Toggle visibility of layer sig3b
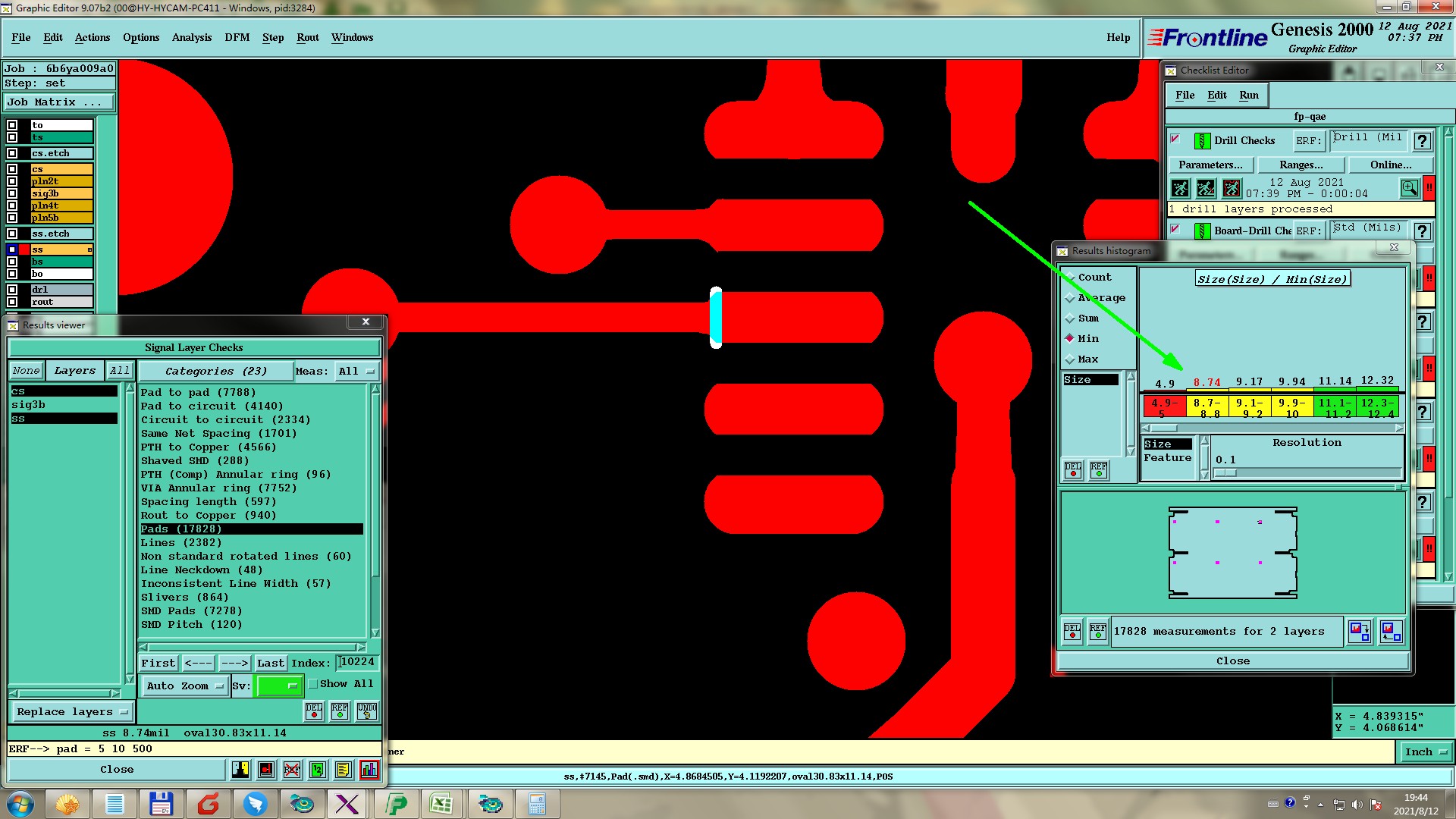Viewport: 1456px width, 819px height. [x=12, y=193]
